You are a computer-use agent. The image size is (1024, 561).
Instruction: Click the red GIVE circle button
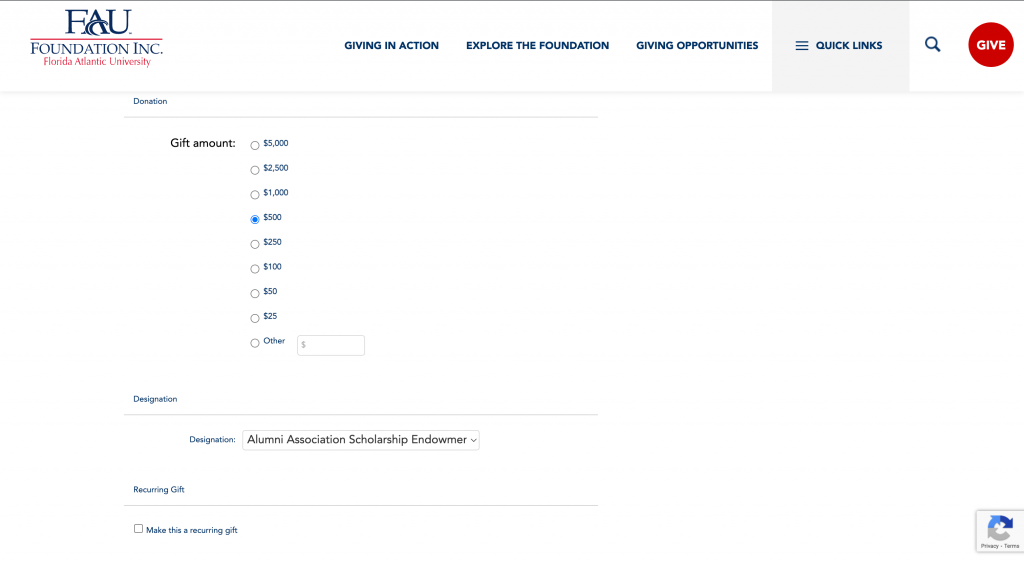point(990,45)
